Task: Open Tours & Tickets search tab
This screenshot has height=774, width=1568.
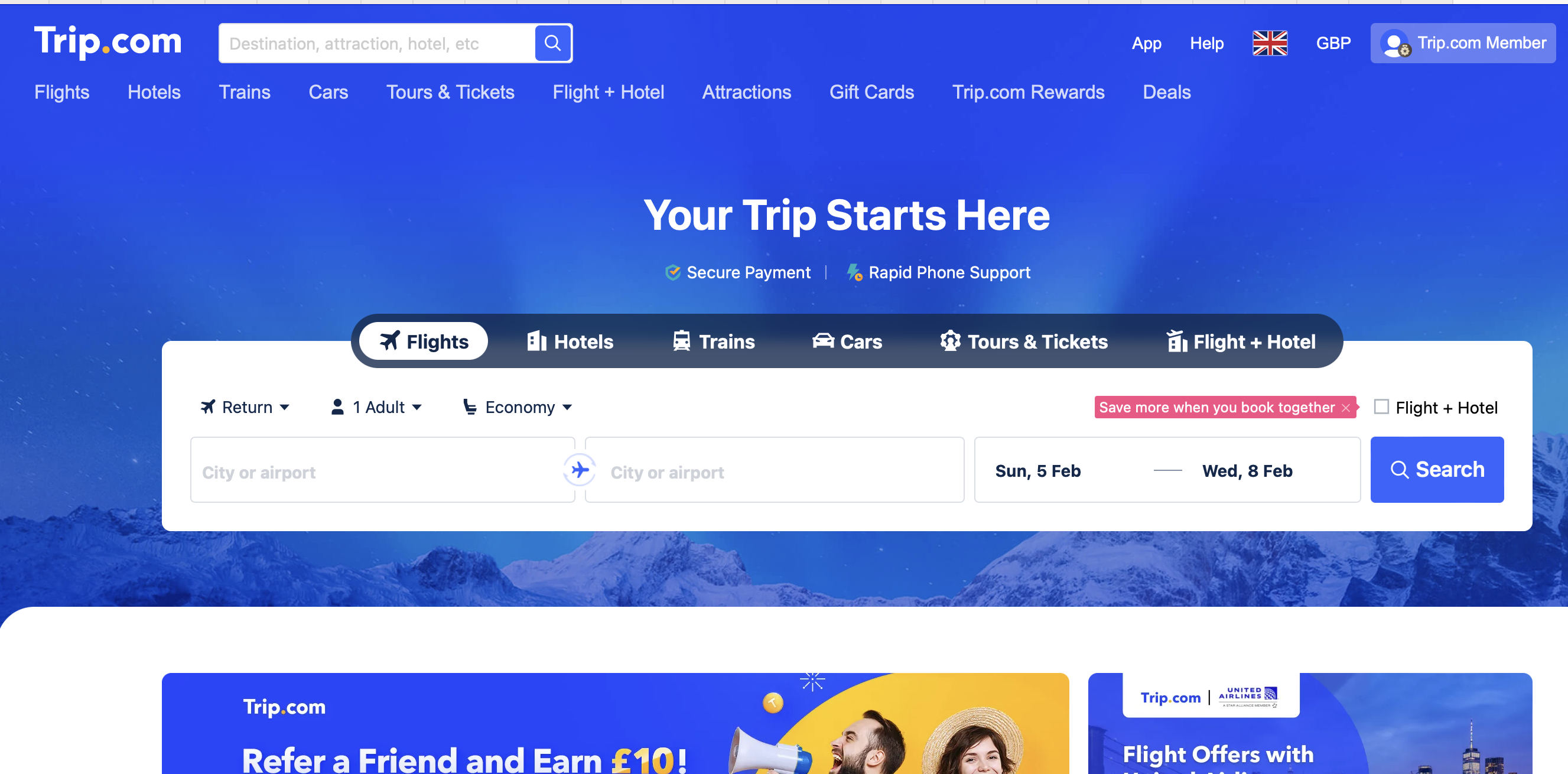Action: [x=1024, y=342]
